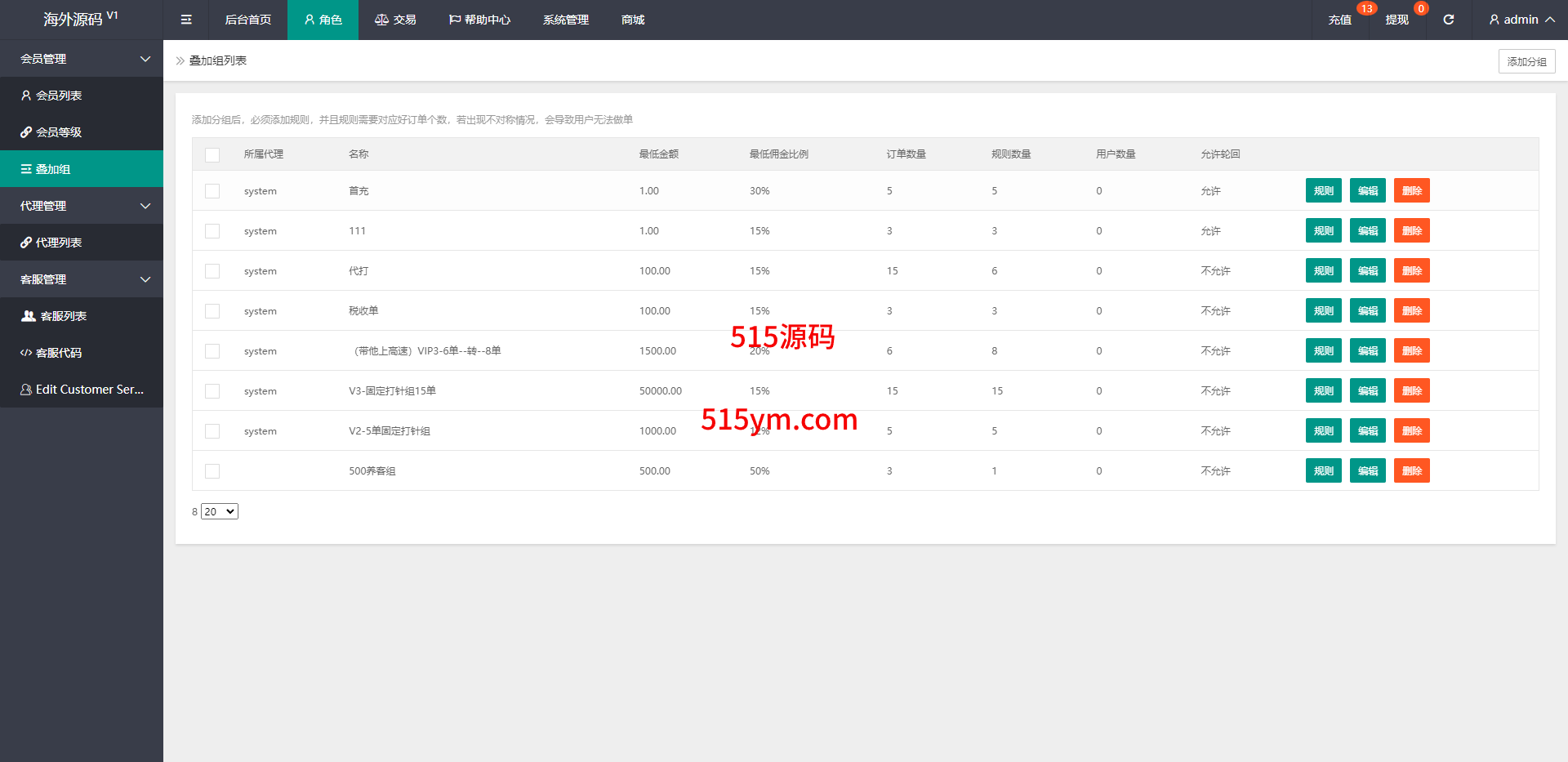
Task: Open 提现 withdrawal notifications with badge 0
Action: pyautogui.click(x=1396, y=20)
